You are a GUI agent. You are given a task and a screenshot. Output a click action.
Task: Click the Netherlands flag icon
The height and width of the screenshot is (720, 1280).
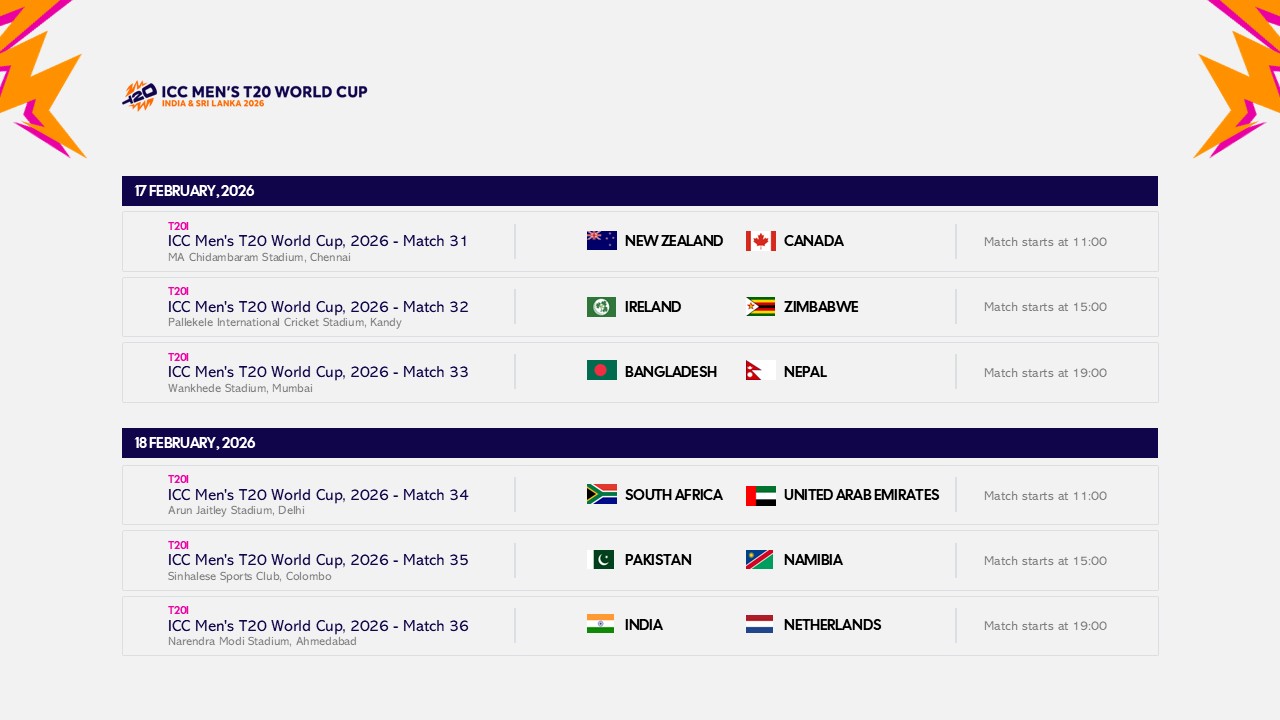coord(760,624)
